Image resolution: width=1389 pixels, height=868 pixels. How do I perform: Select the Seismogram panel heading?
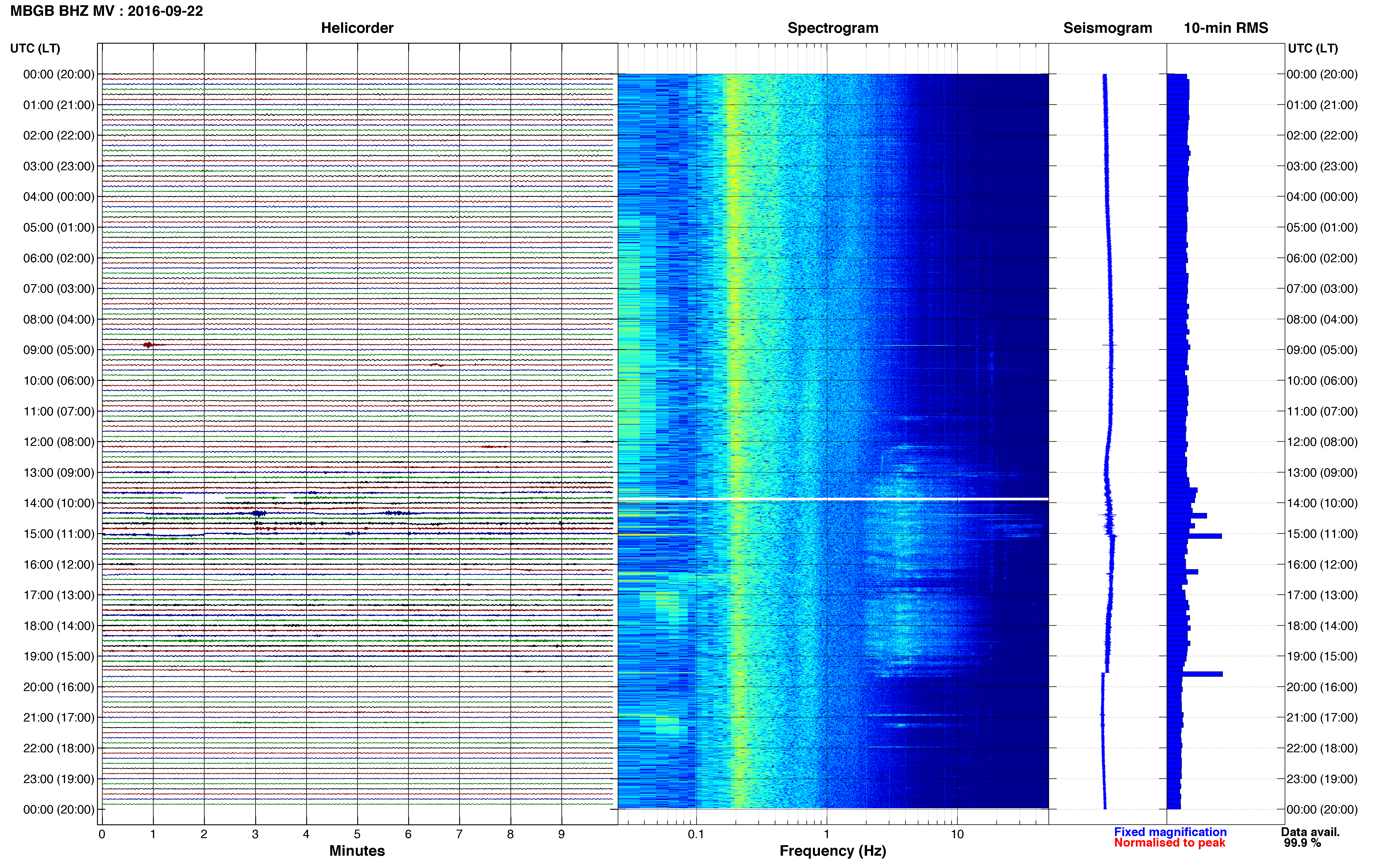click(1108, 28)
